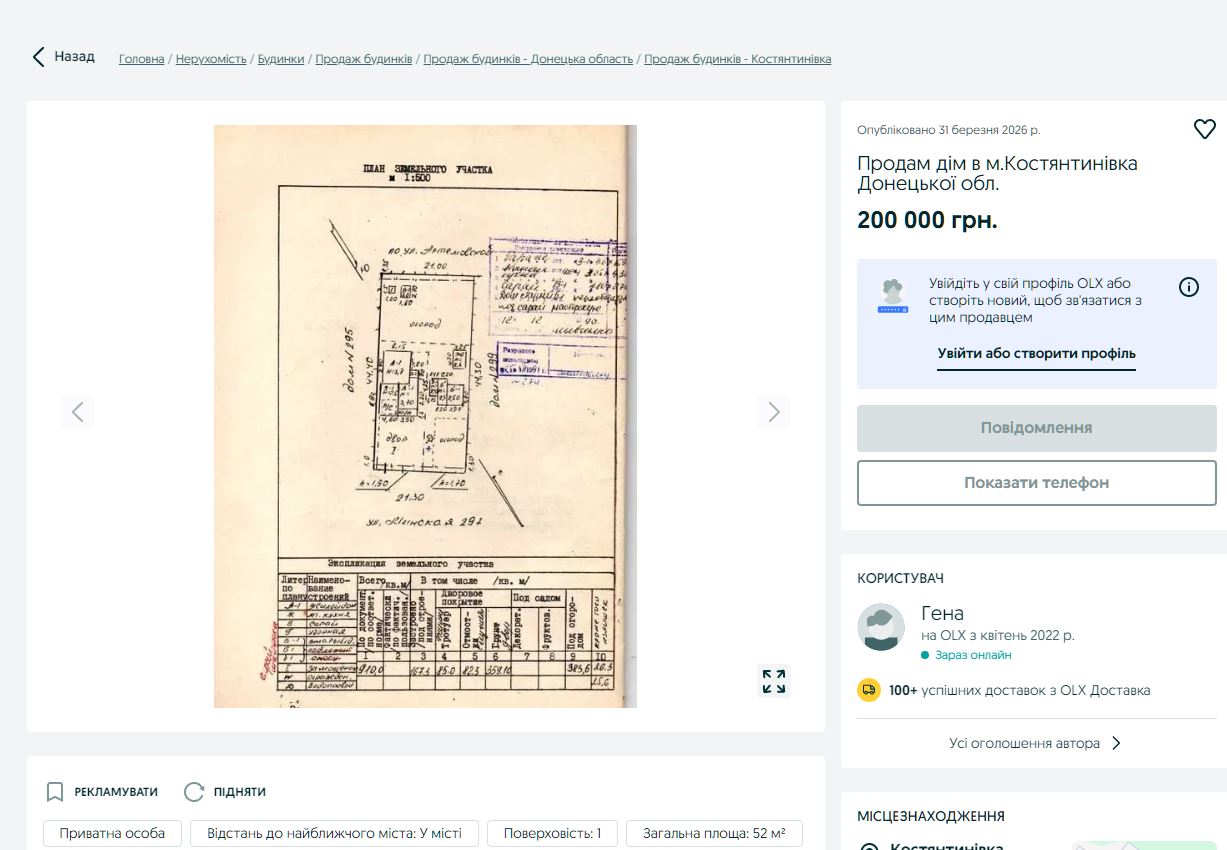This screenshot has width=1227, height=850.
Task: Click the Назад back arrow
Action: click(39, 57)
